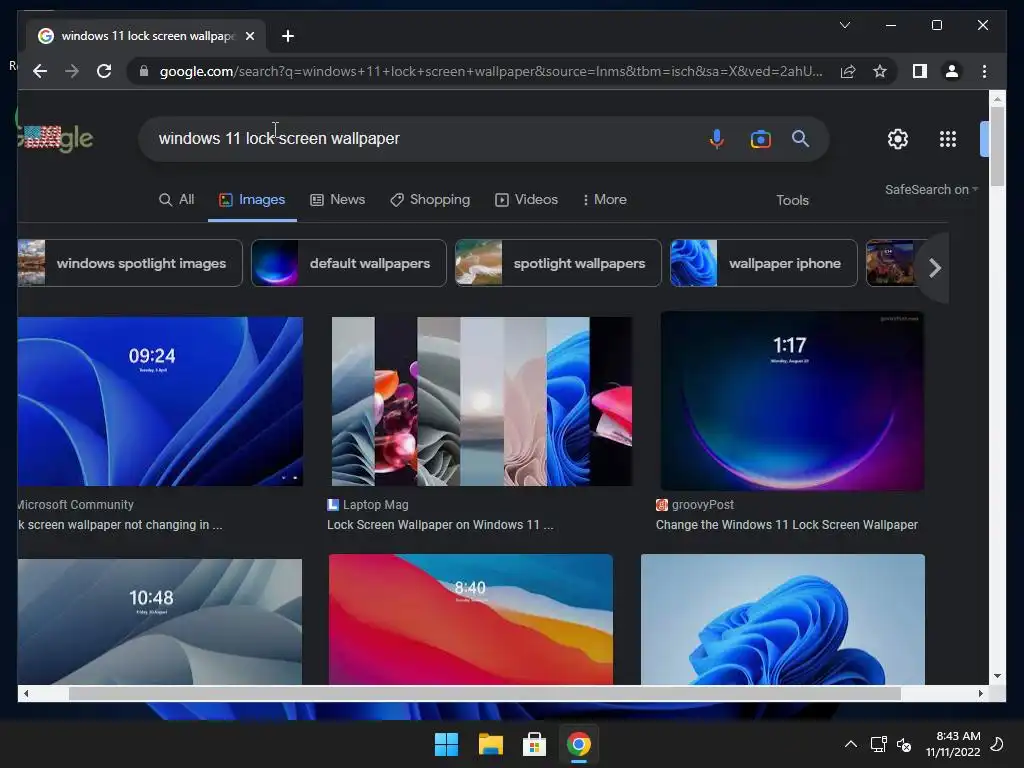
Task: Open Google quick settings gear
Action: click(x=897, y=138)
